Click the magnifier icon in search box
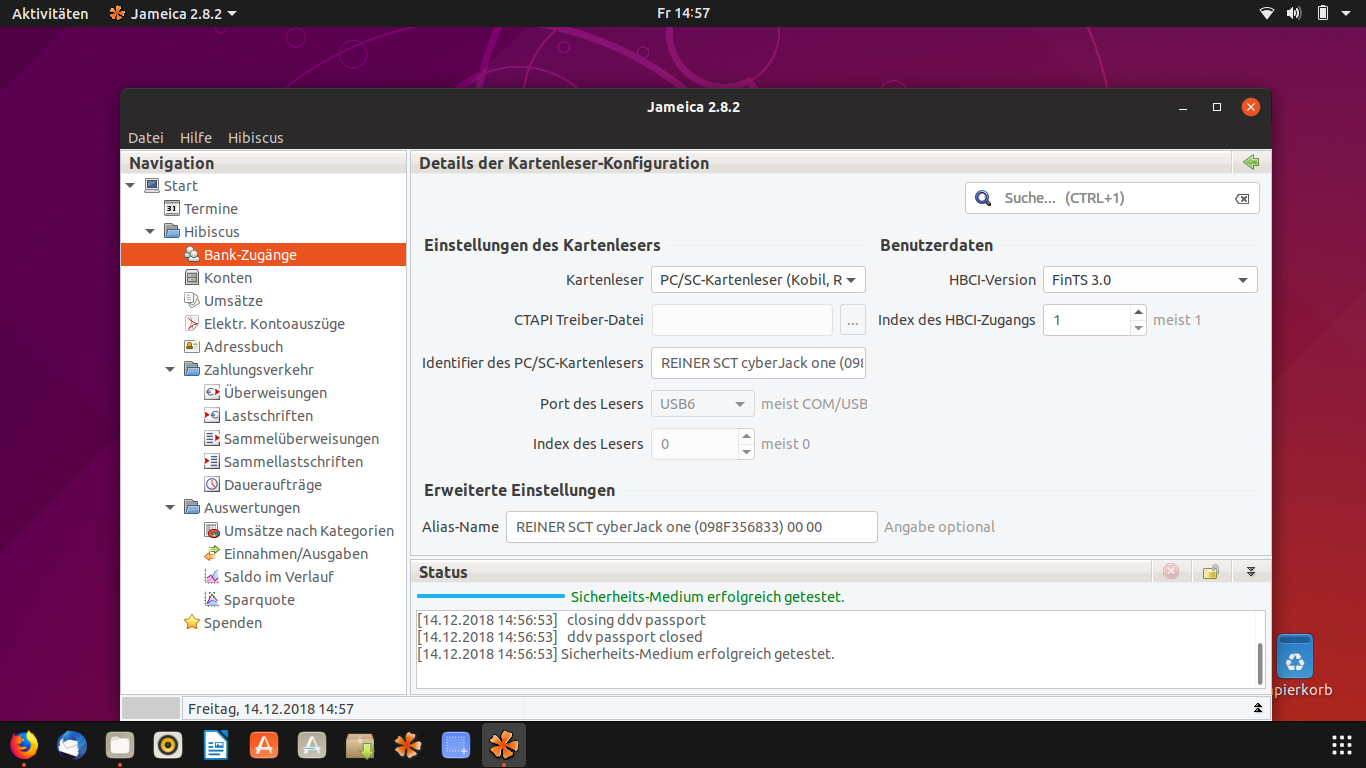Image resolution: width=1366 pixels, height=768 pixels. pos(983,198)
